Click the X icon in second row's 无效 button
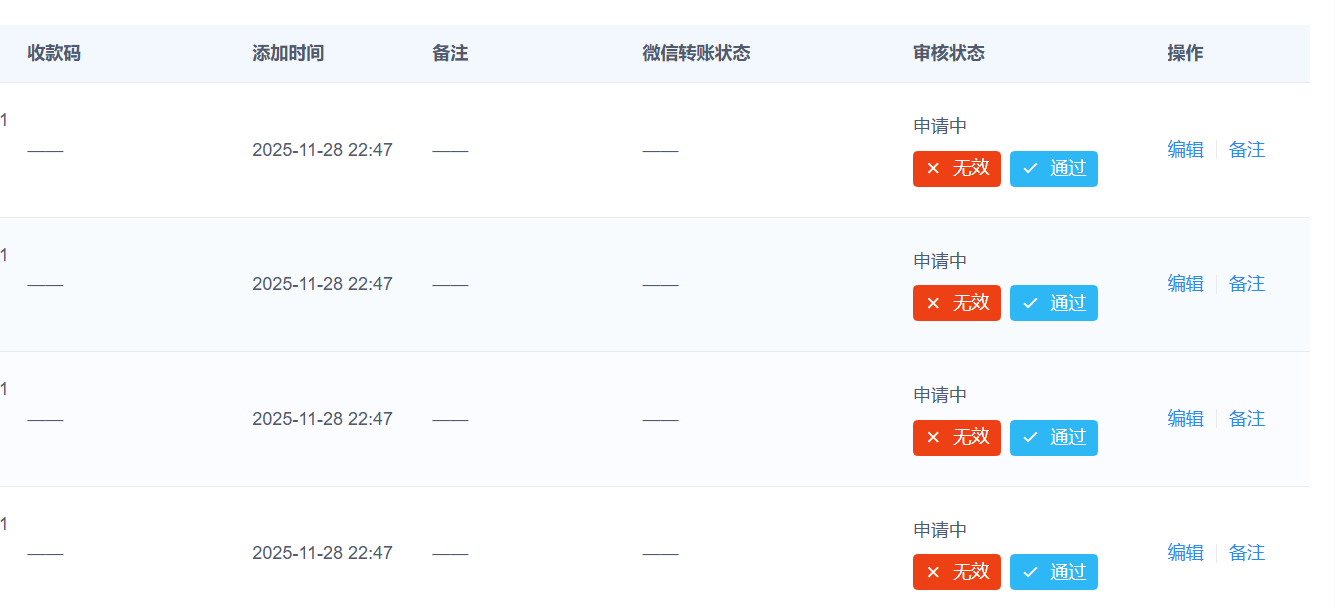Image resolution: width=1335 pixels, height=608 pixels. [933, 303]
